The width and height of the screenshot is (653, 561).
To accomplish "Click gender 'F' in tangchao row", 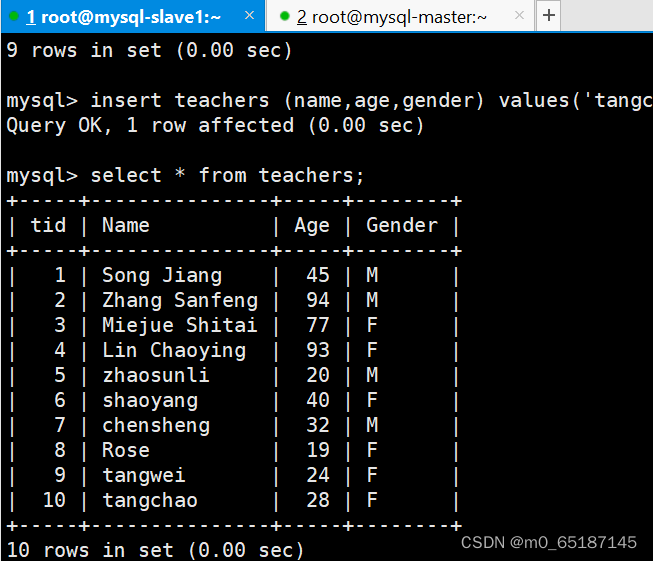I will click(372, 500).
